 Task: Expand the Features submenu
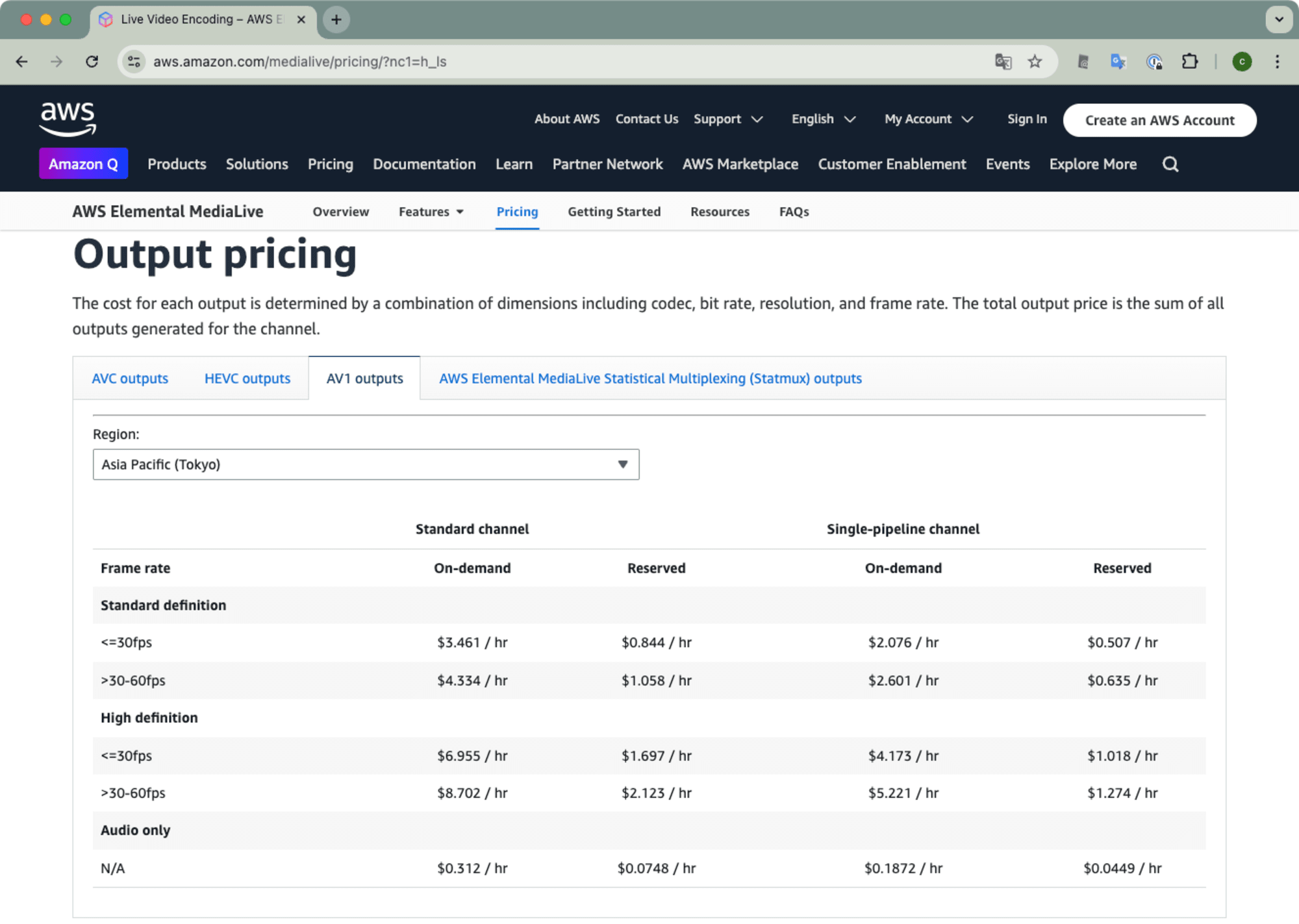(x=431, y=212)
